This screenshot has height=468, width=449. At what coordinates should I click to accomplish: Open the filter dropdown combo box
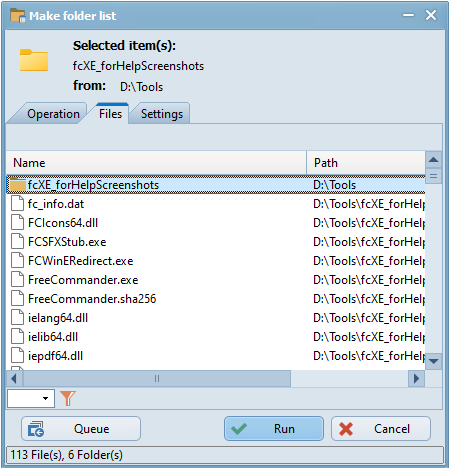(x=31, y=398)
